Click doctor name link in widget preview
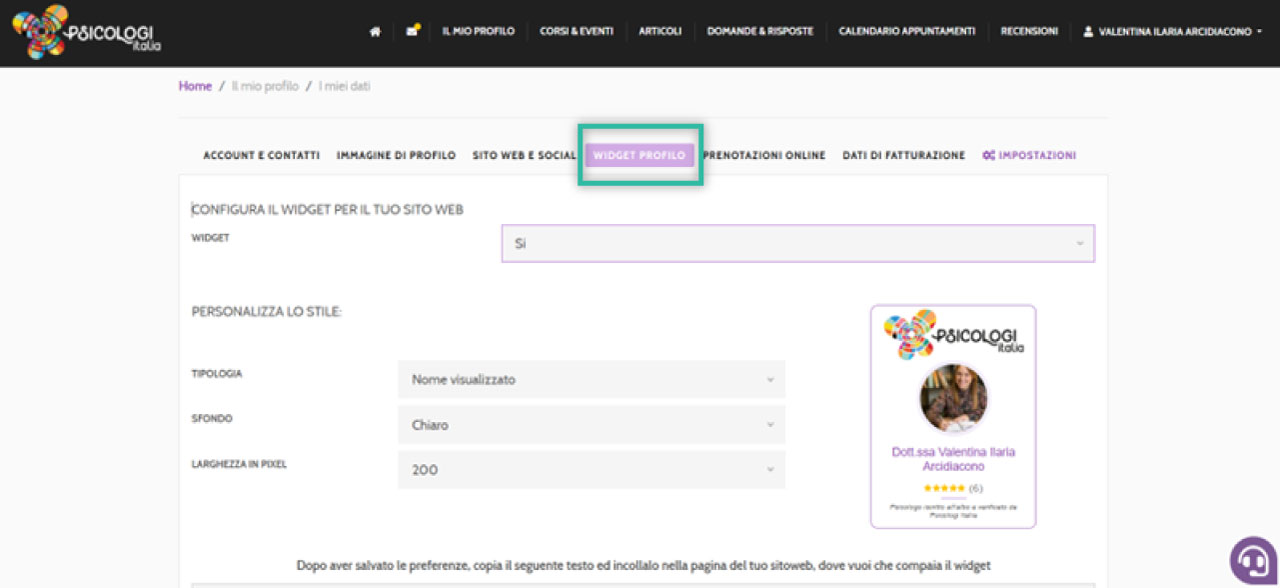Image resolution: width=1280 pixels, height=588 pixels. pos(953,459)
